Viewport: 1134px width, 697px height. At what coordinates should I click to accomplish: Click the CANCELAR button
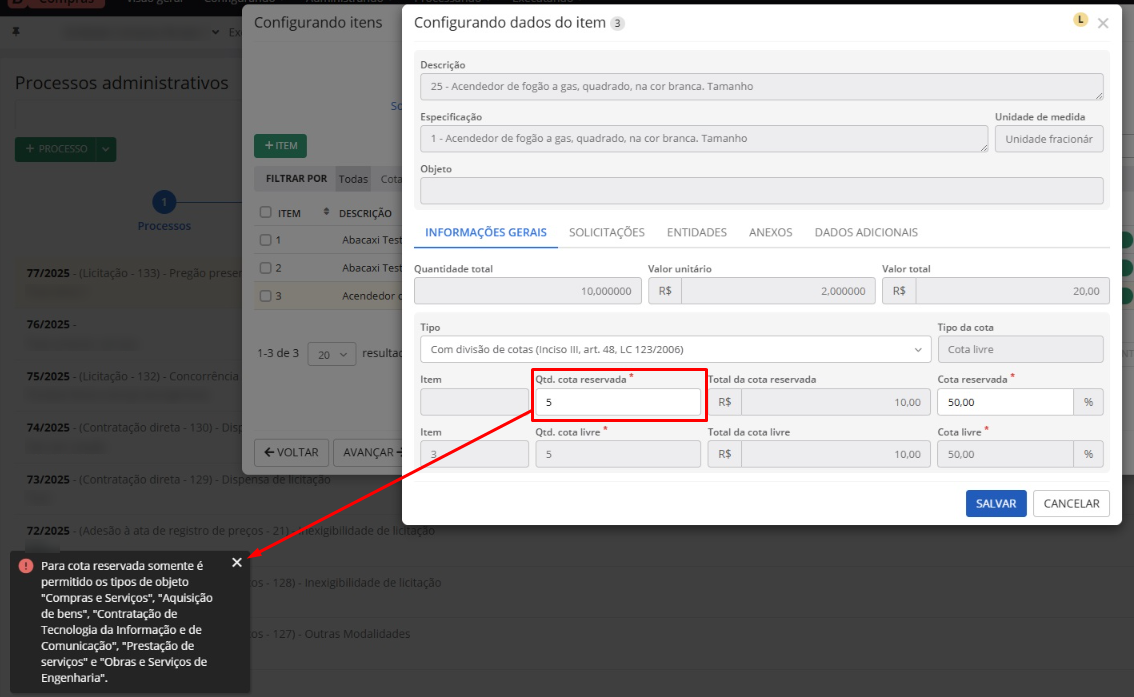[x=1071, y=503]
